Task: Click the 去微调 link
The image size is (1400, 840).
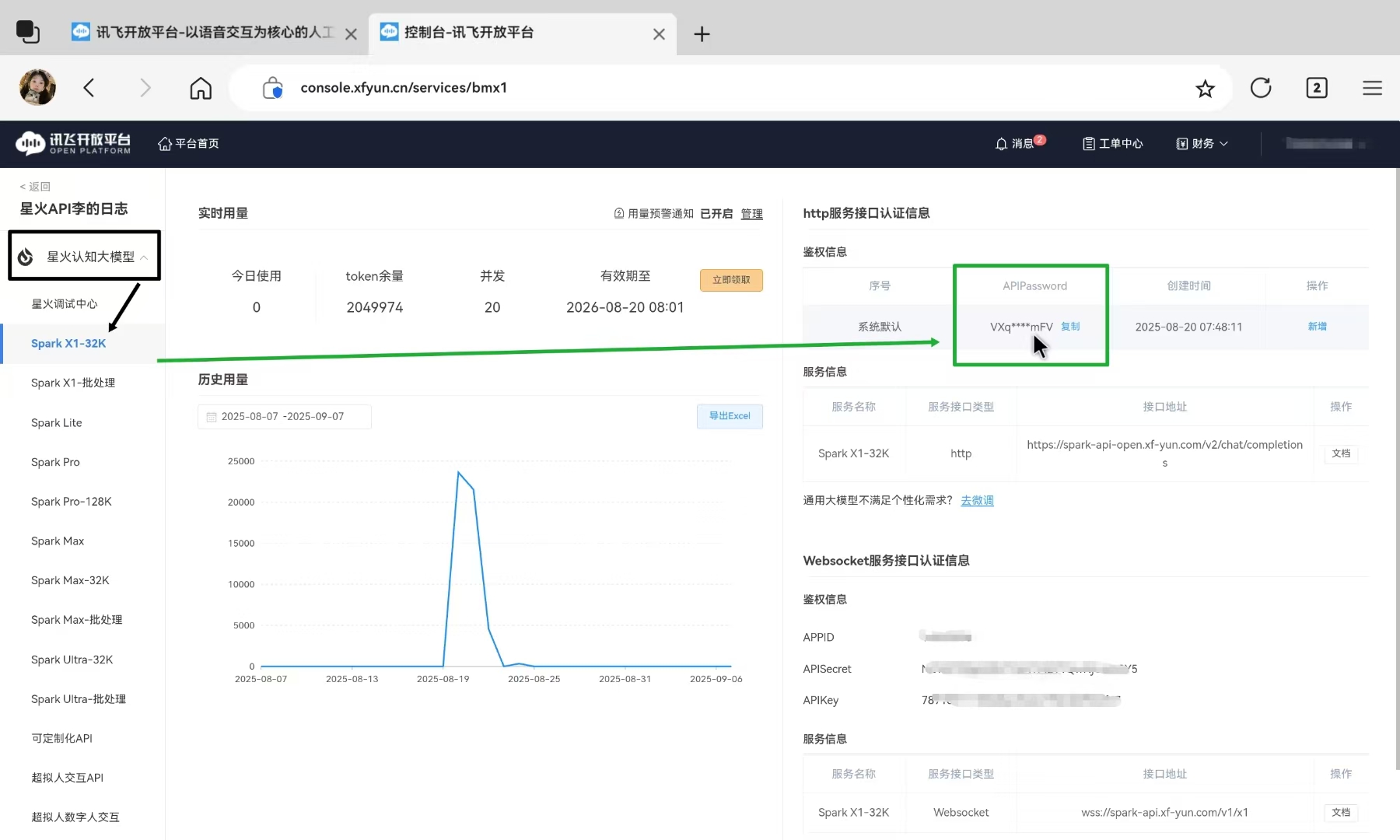Action: (977, 501)
